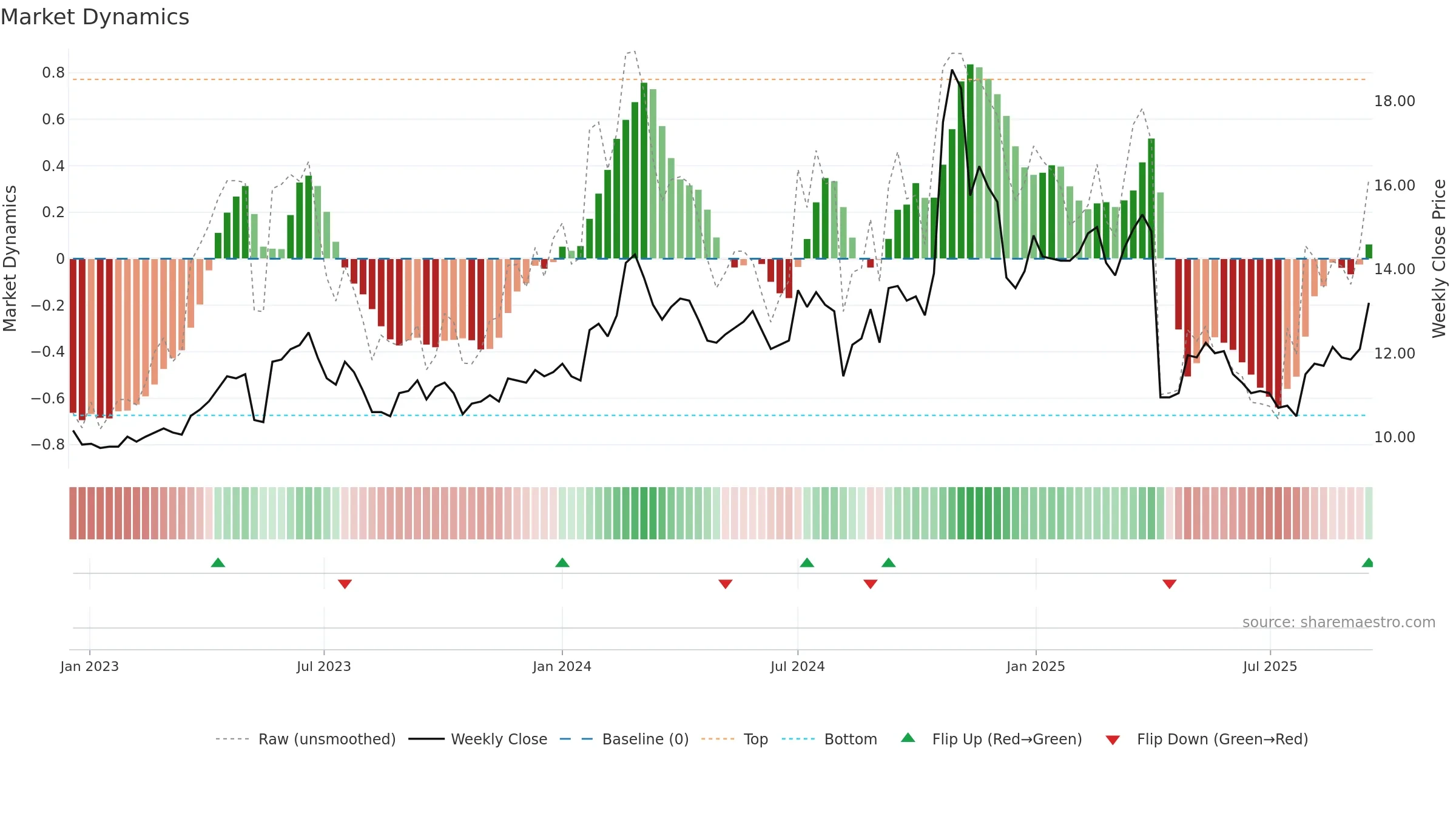Click the 12.00 price axis label

pyautogui.click(x=1395, y=353)
